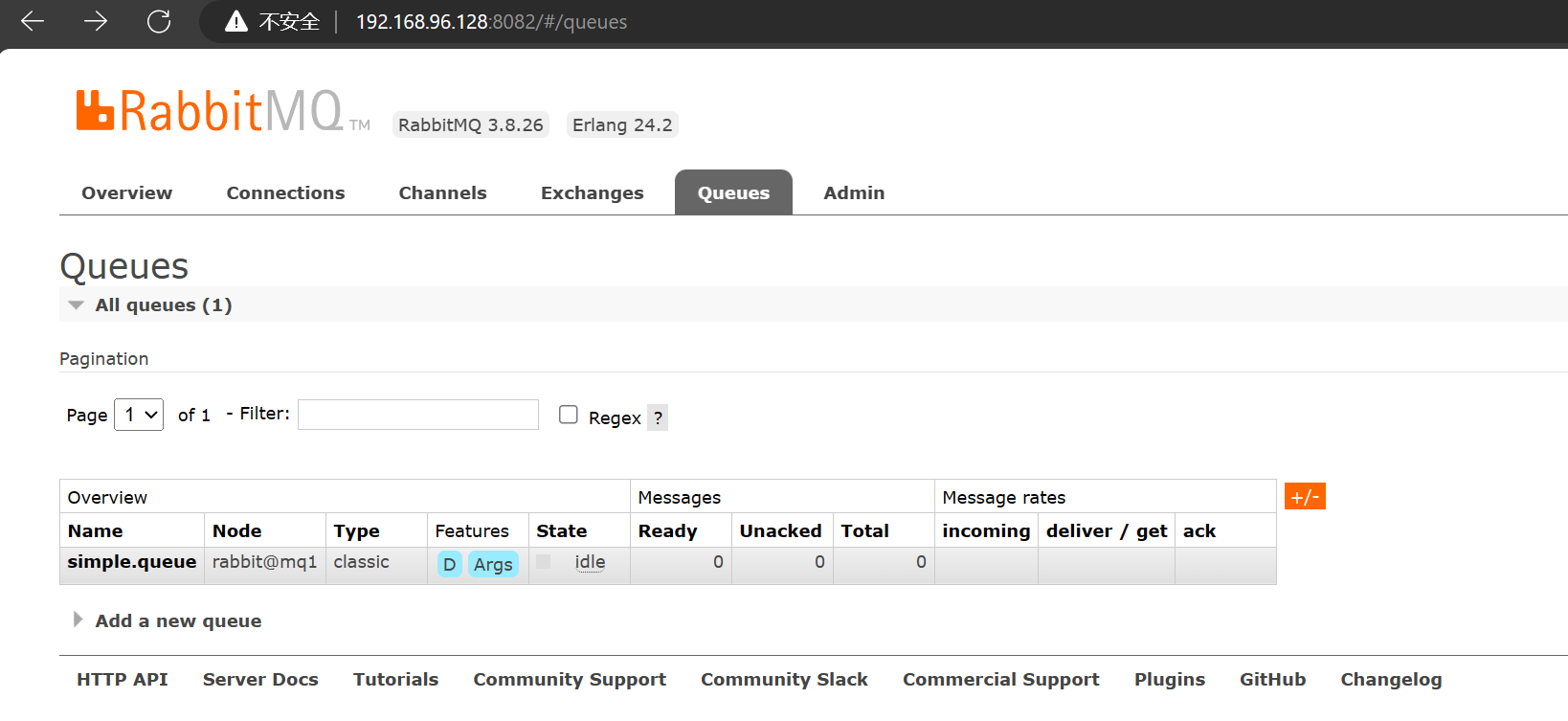Switch to the Overview tab
This screenshot has height=721, width=1568.
(x=127, y=192)
